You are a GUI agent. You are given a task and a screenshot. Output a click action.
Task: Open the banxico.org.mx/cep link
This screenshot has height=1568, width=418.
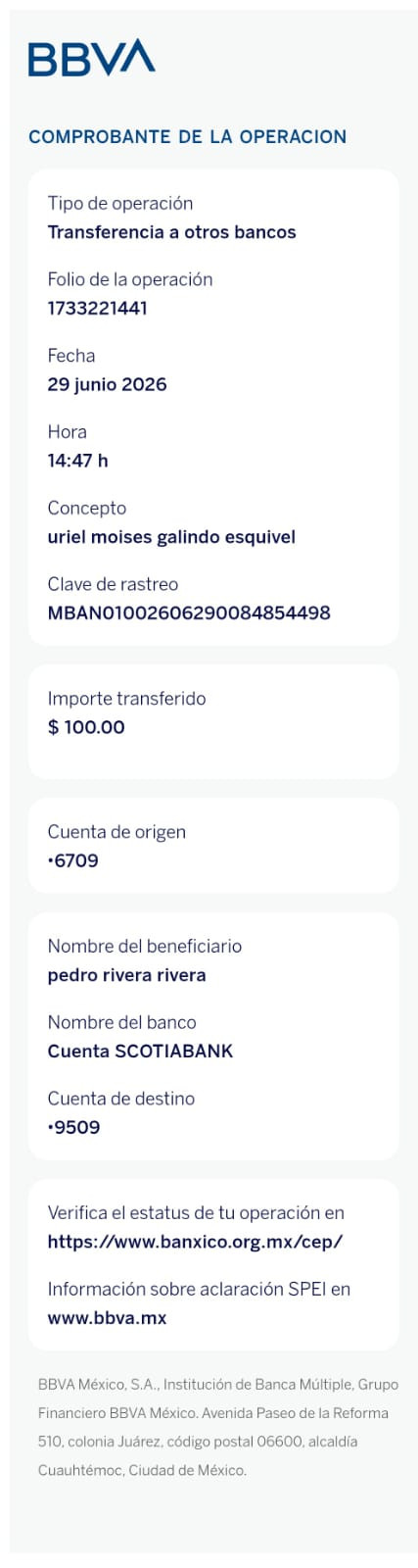pos(195,1242)
